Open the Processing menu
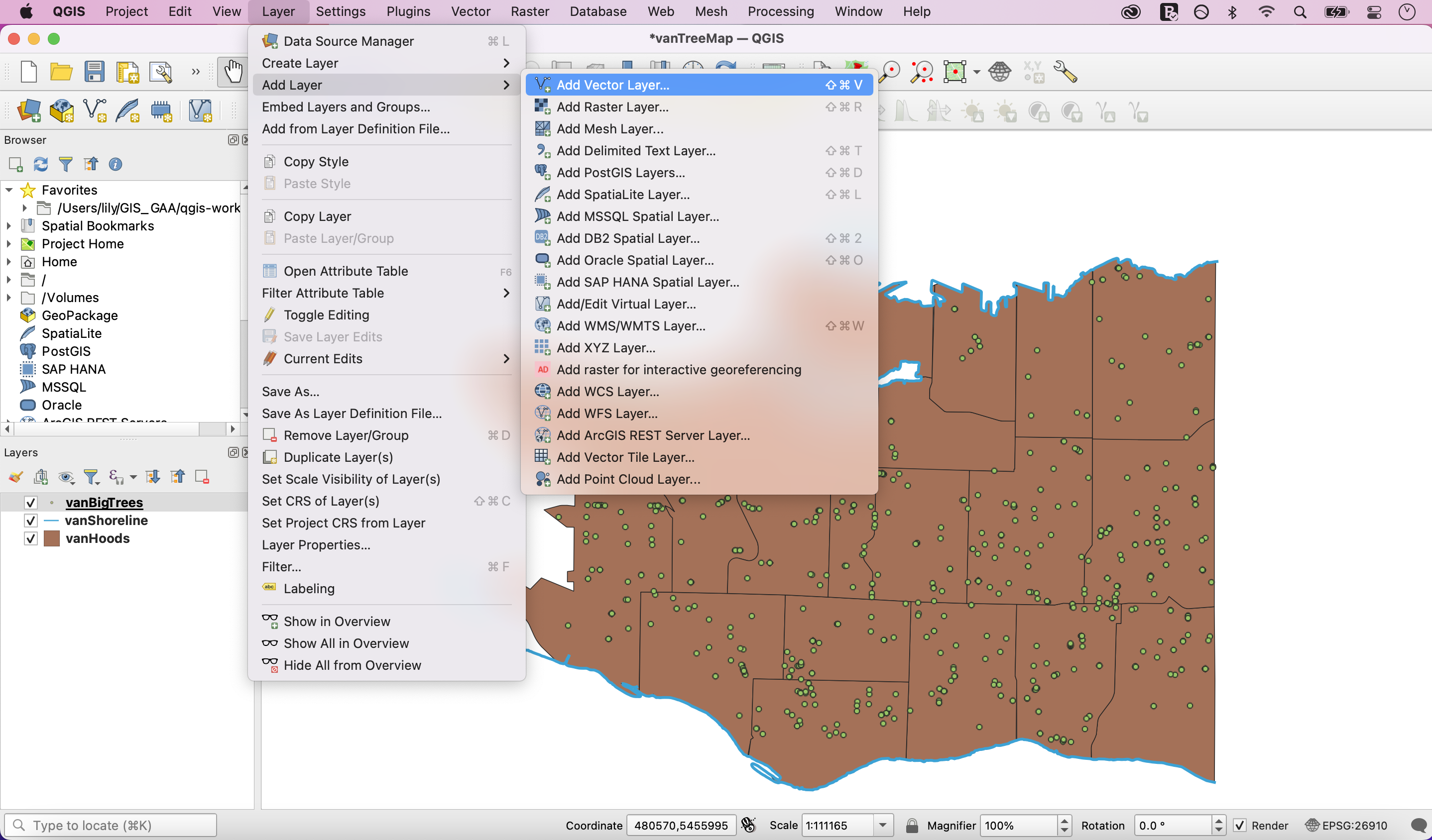The height and width of the screenshot is (840, 1432). click(780, 11)
